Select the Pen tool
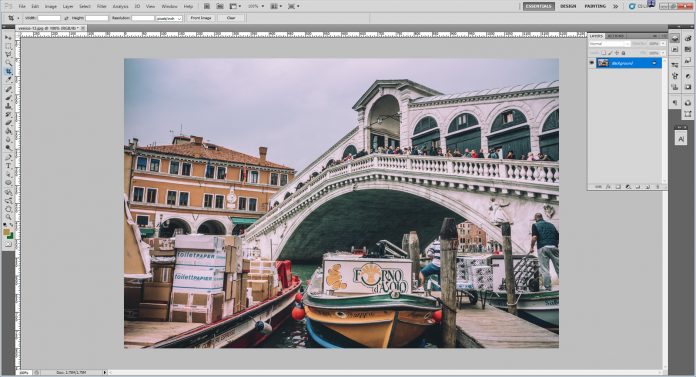Image resolution: width=696 pixels, height=377 pixels. point(8,158)
